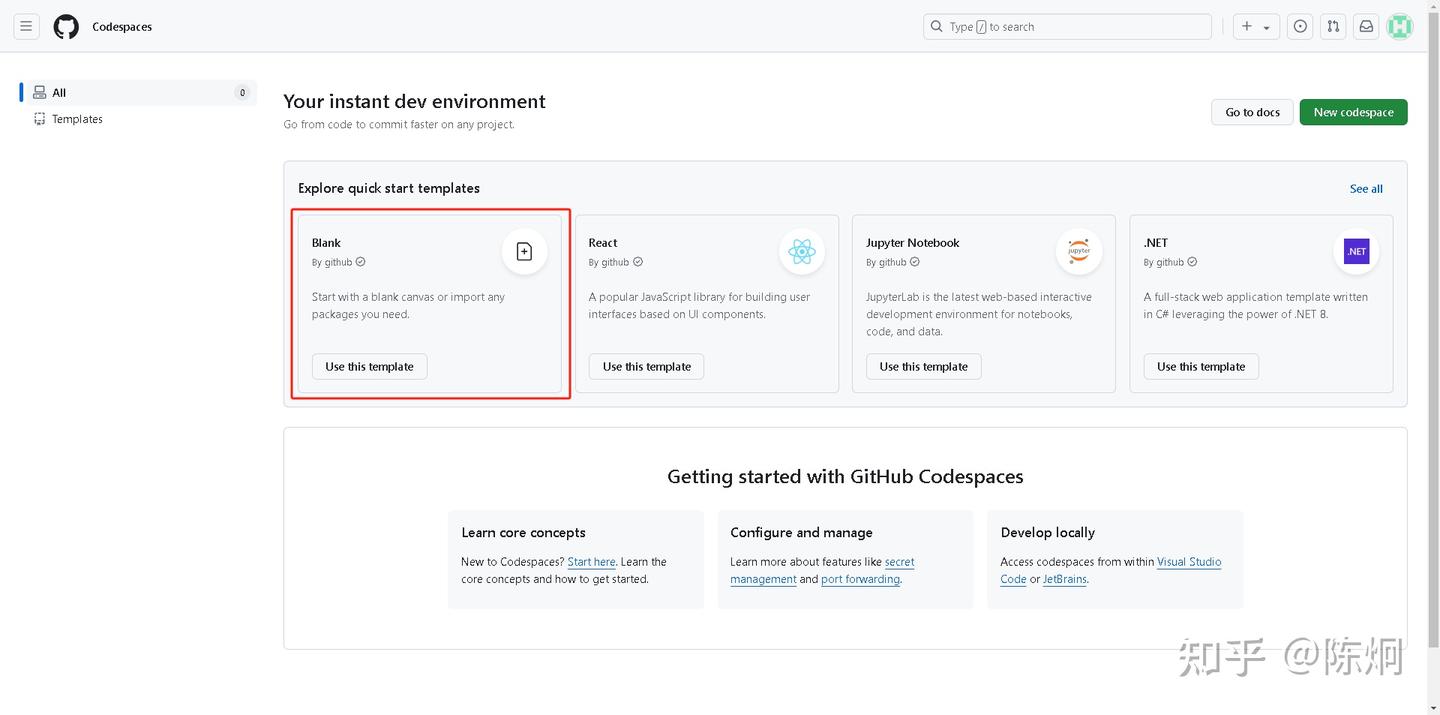Screen dimensions: 1440x715
Task: Click the Jupyter Notebook logo icon
Action: tap(1079, 252)
